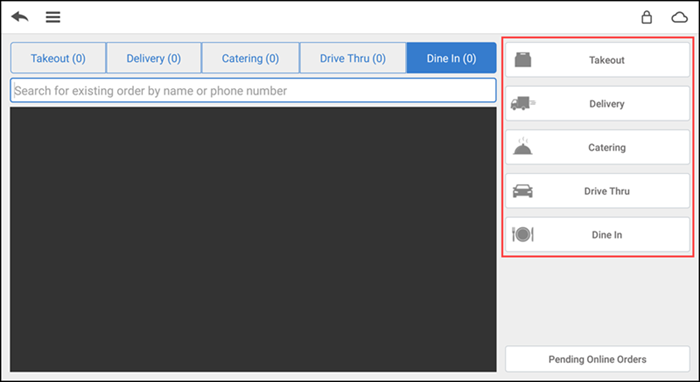Start a new Takeout order
Screen dimensions: 700x382
[597, 60]
